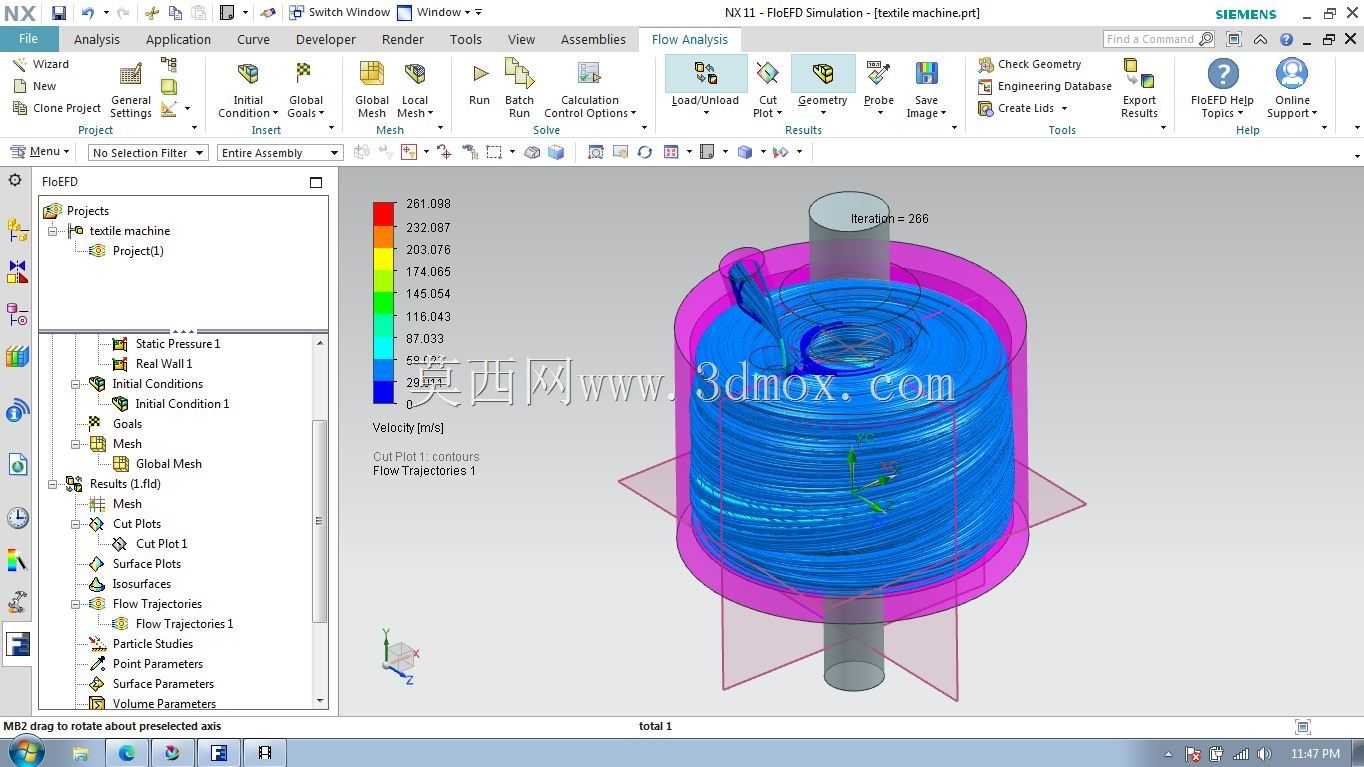Image resolution: width=1364 pixels, height=767 pixels.
Task: Click the undo arrow icon
Action: (88, 13)
